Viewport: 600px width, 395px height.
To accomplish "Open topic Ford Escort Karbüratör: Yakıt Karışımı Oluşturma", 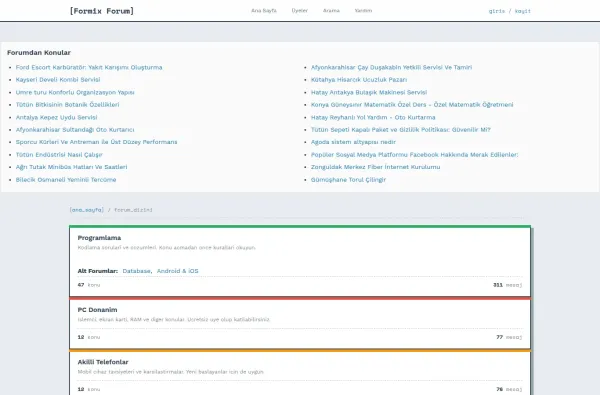I will pyautogui.click(x=89, y=67).
